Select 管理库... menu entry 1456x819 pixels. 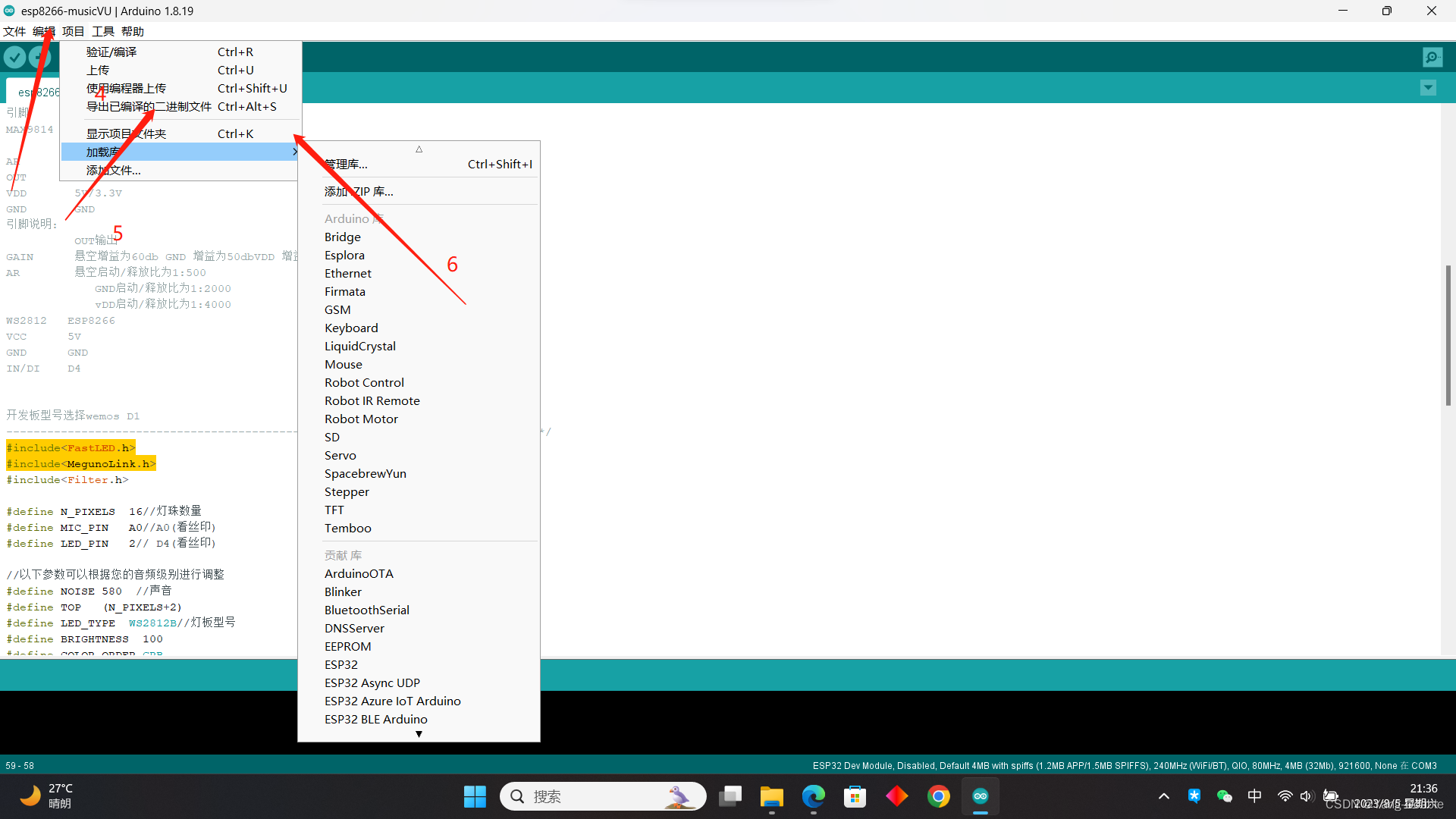click(346, 164)
